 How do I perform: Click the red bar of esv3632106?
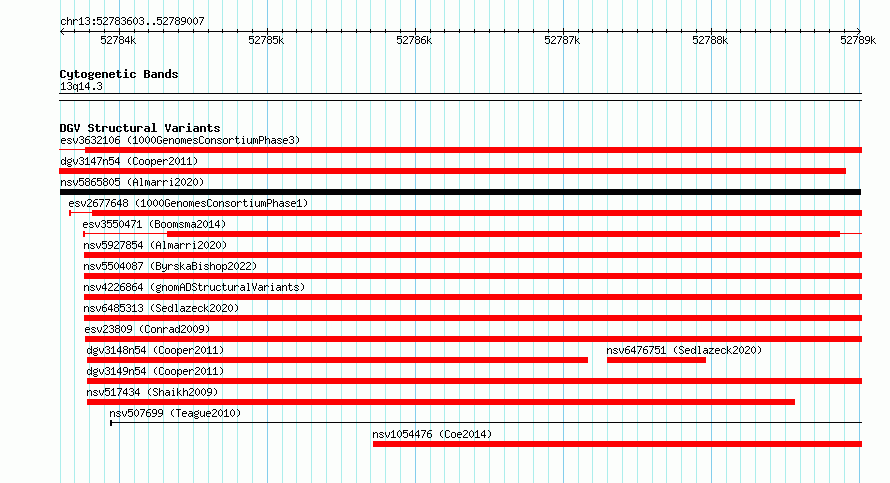click(473, 150)
